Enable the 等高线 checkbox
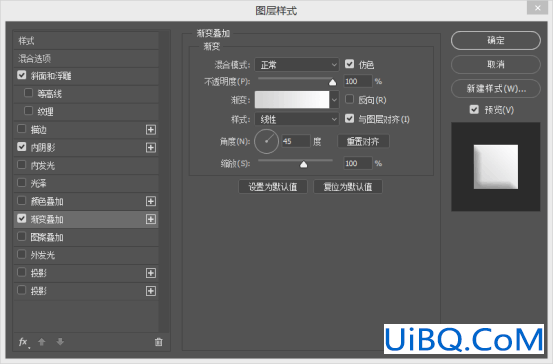 coord(28,93)
